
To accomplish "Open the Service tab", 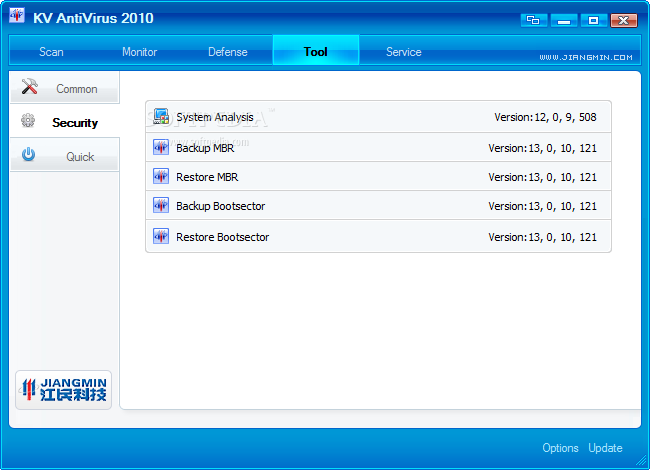I will pos(404,52).
